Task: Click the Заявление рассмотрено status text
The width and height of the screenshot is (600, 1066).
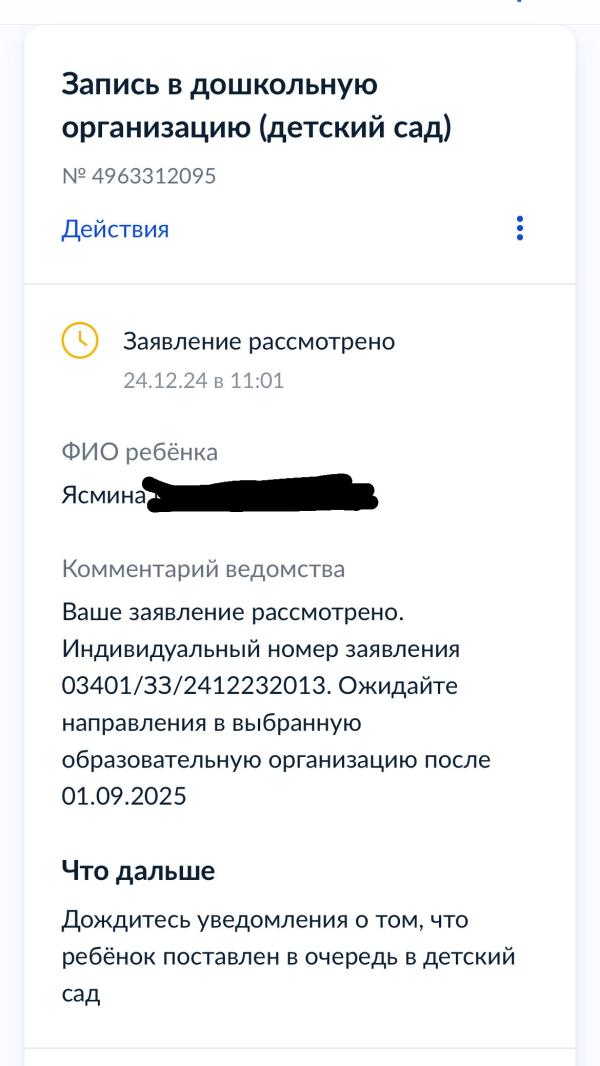Action: pos(259,342)
